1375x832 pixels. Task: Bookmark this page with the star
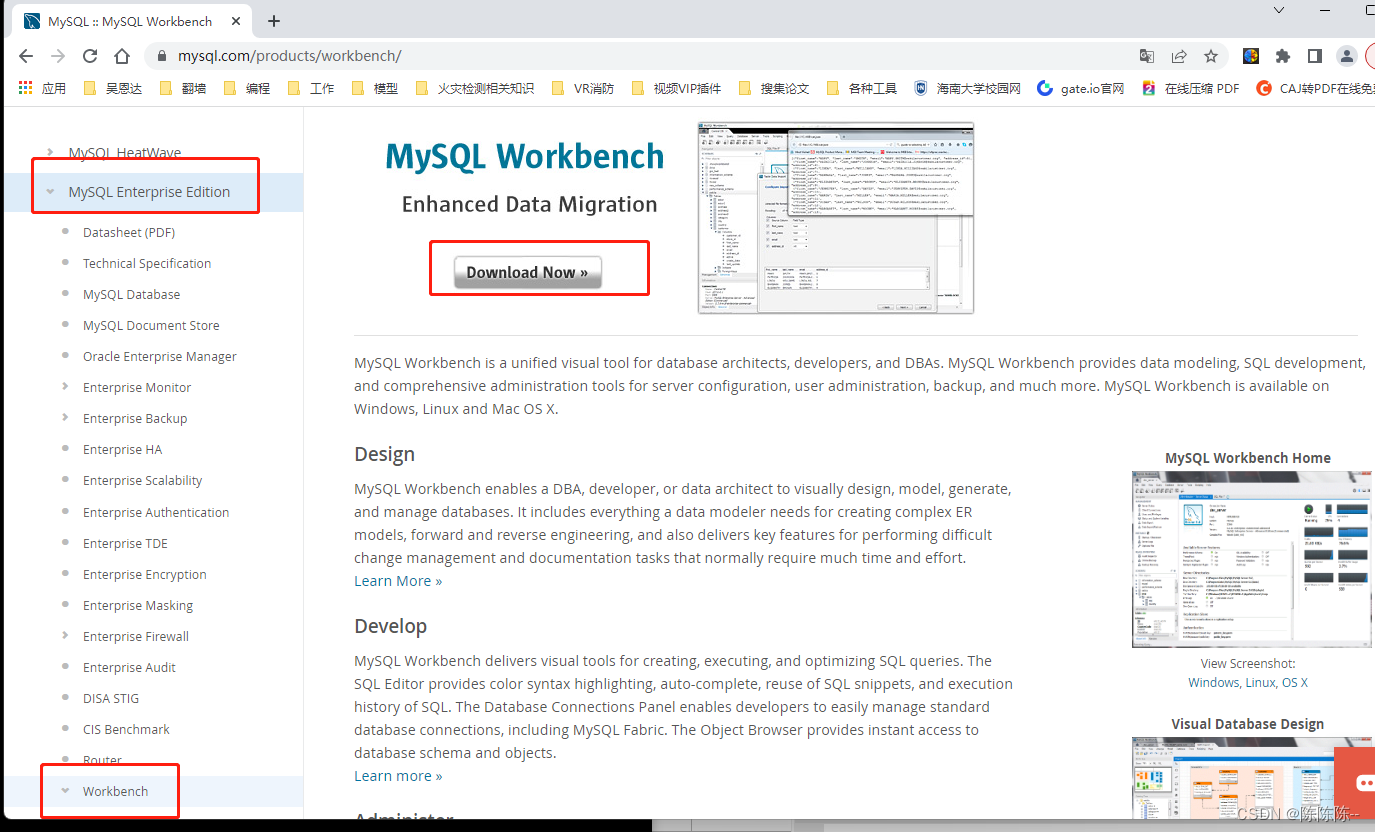pos(1211,56)
